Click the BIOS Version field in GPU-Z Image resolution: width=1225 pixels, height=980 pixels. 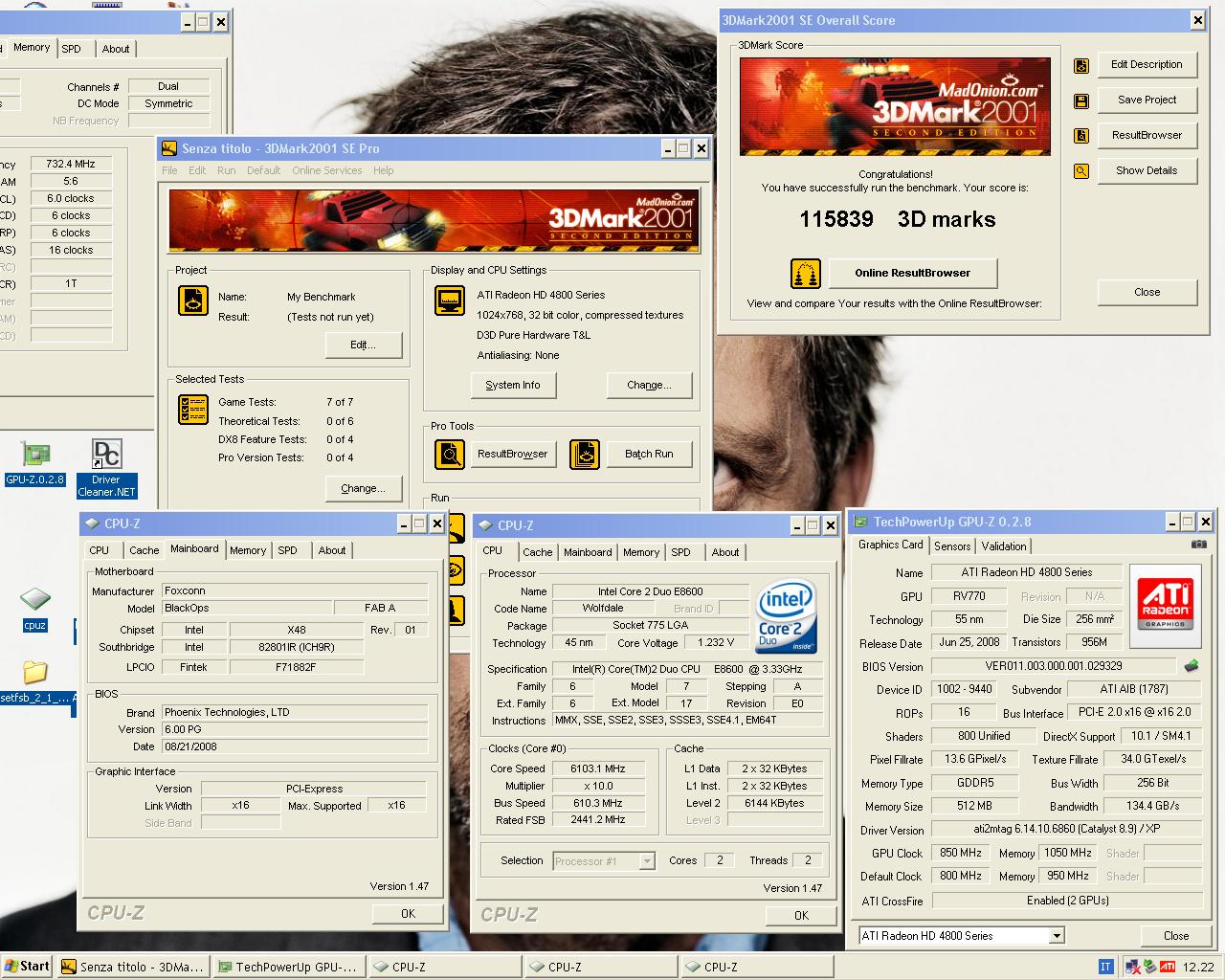(1053, 666)
